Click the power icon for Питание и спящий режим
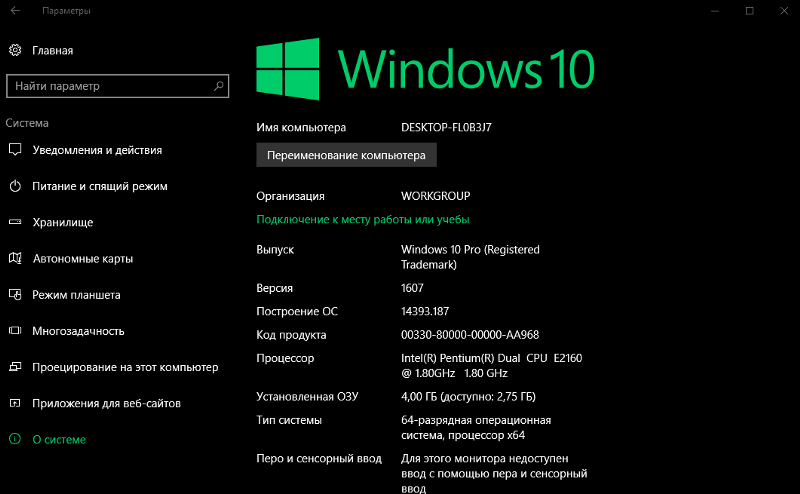The height and width of the screenshot is (494, 800). [x=15, y=186]
